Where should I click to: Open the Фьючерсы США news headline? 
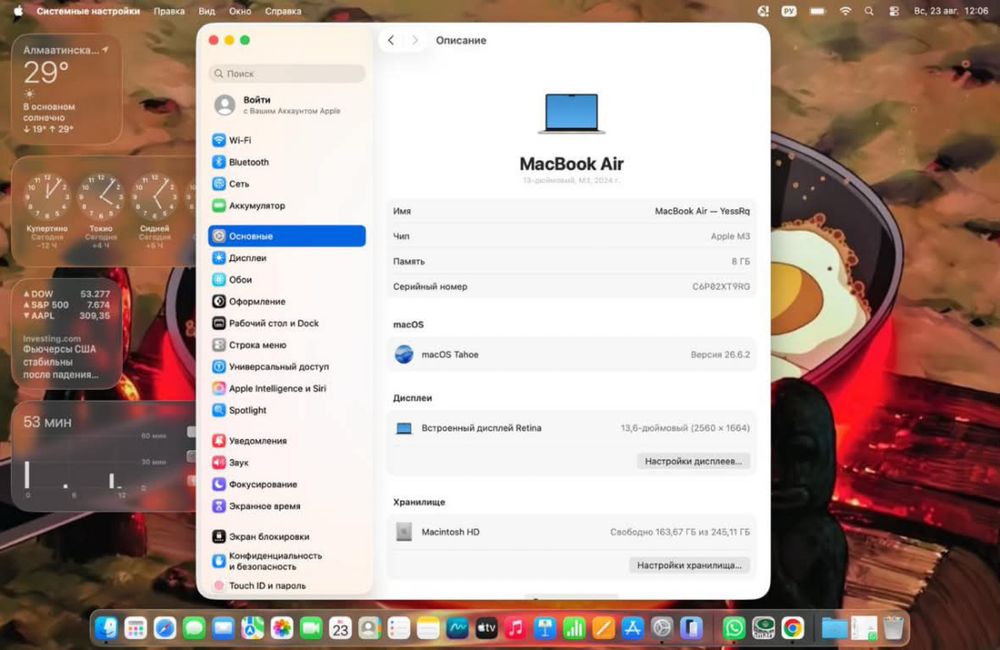[x=61, y=362]
